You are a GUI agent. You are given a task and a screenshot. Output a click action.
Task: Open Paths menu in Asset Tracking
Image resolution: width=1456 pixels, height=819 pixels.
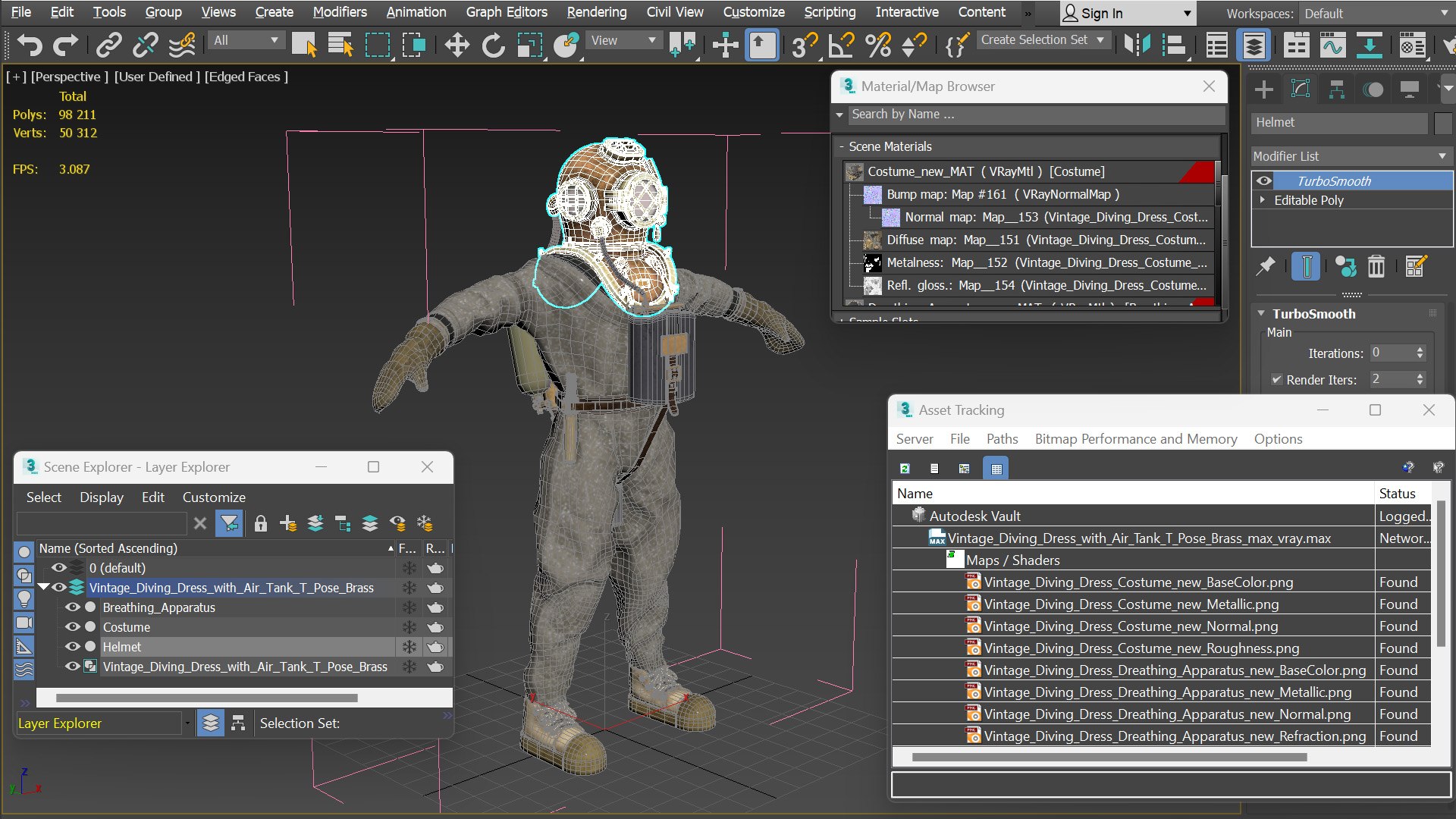pos(1002,439)
